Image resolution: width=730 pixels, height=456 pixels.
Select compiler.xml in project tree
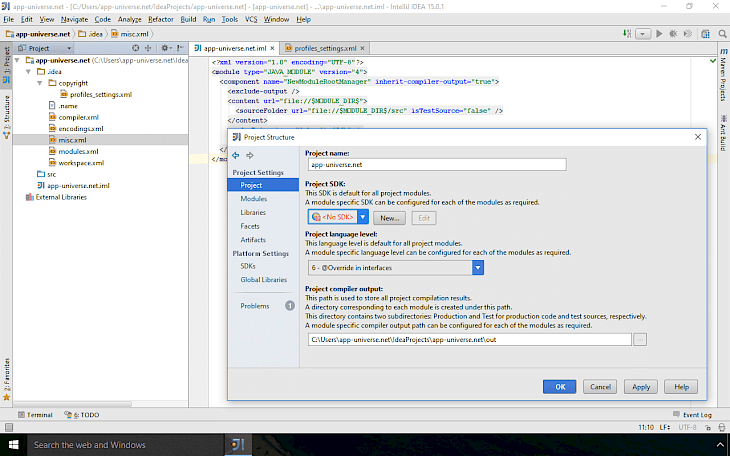[78, 117]
